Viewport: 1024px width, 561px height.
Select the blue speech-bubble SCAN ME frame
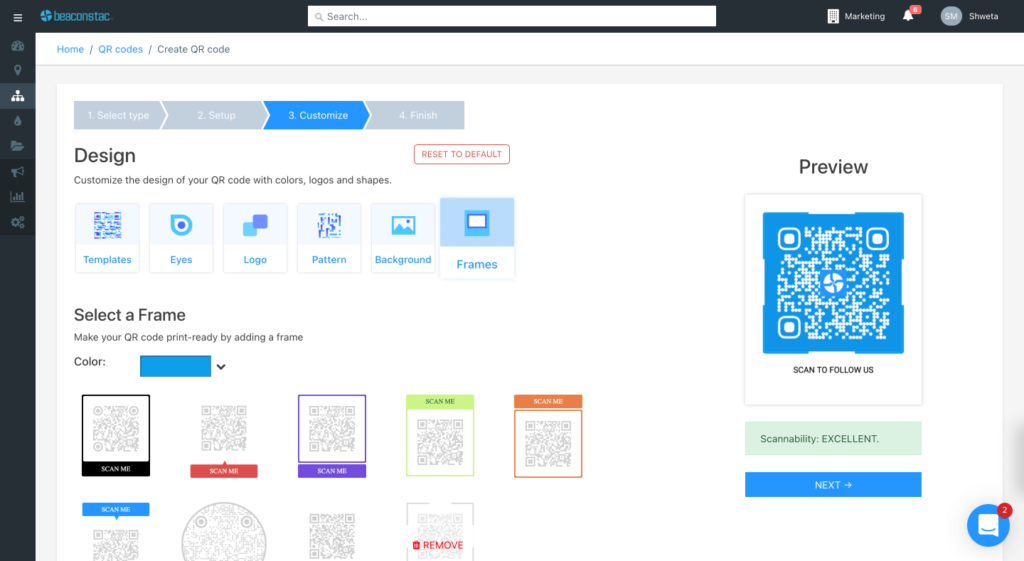[x=116, y=532]
